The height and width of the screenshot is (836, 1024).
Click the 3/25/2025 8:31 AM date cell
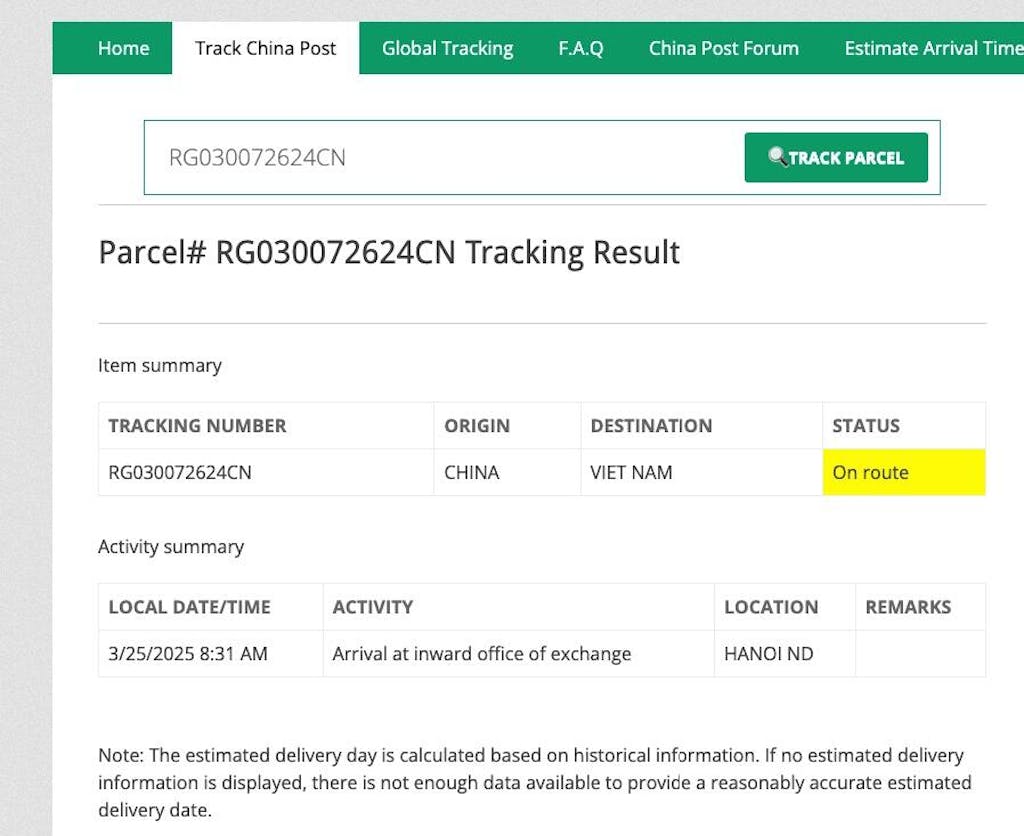(x=188, y=654)
